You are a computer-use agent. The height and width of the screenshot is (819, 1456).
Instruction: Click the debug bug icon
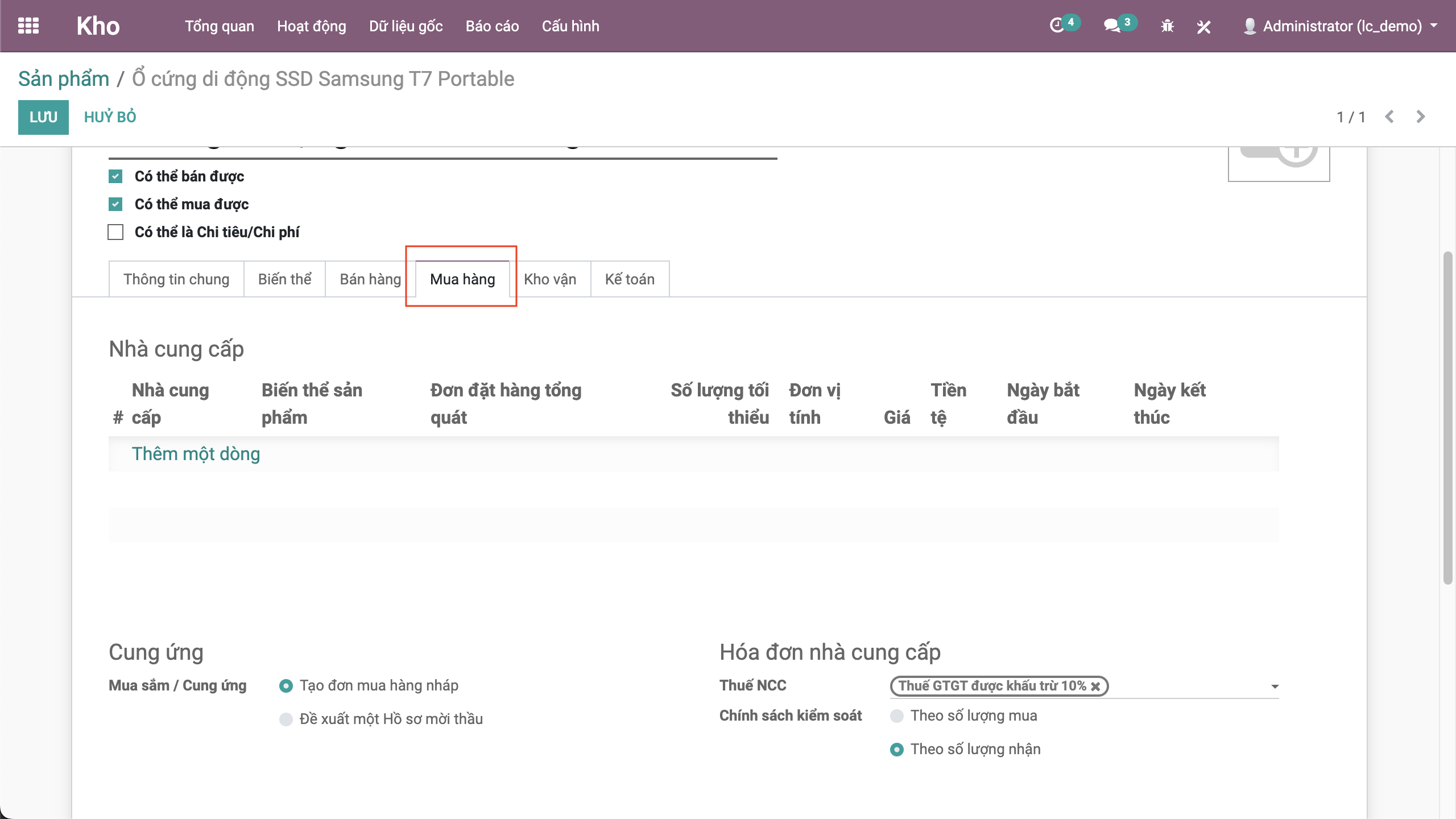(x=1167, y=26)
